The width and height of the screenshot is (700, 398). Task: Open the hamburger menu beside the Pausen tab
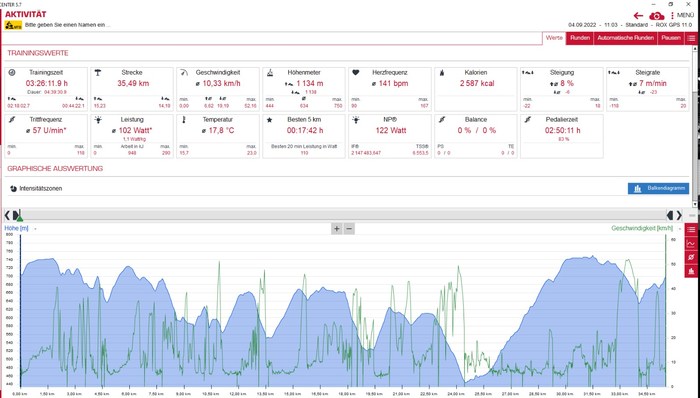pos(691,38)
